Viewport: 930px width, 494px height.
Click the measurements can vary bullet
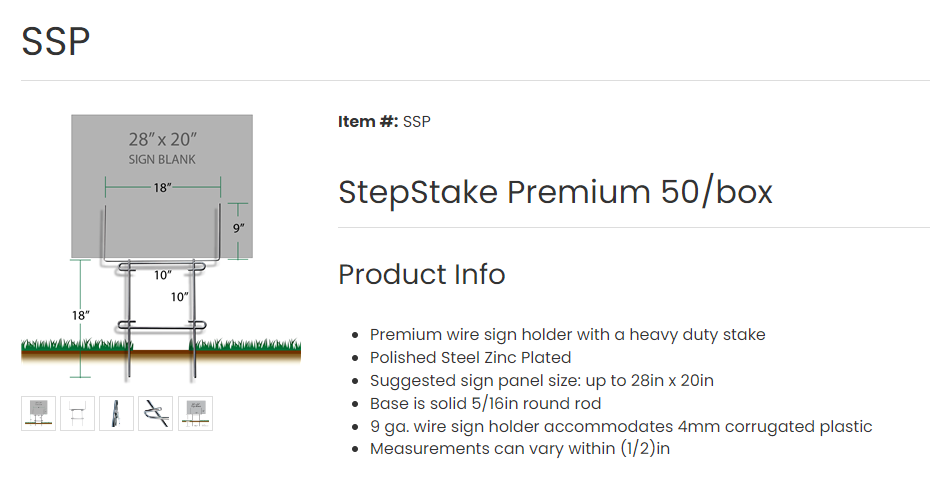coord(519,449)
